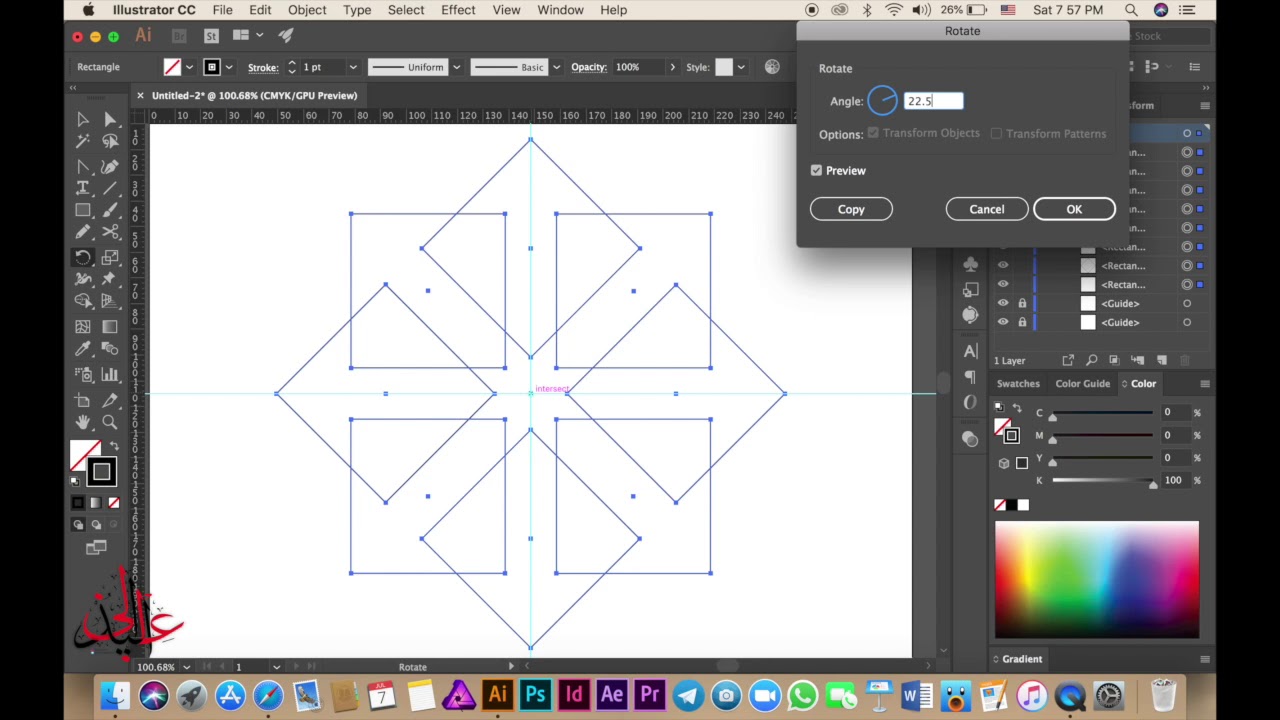This screenshot has height=720, width=1280.
Task: Click the None color swatch in Color panel
Action: [x=1000, y=505]
